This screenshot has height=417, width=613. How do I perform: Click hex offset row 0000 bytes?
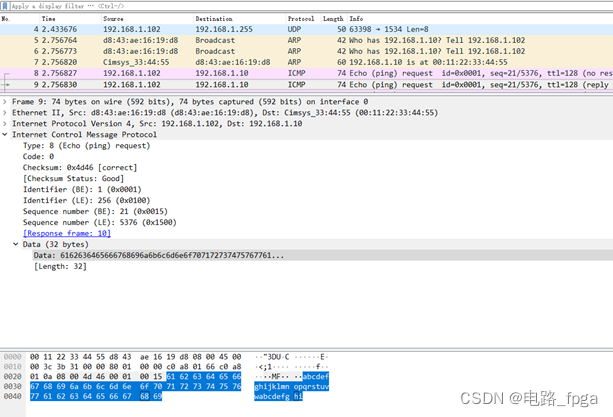pos(135,357)
